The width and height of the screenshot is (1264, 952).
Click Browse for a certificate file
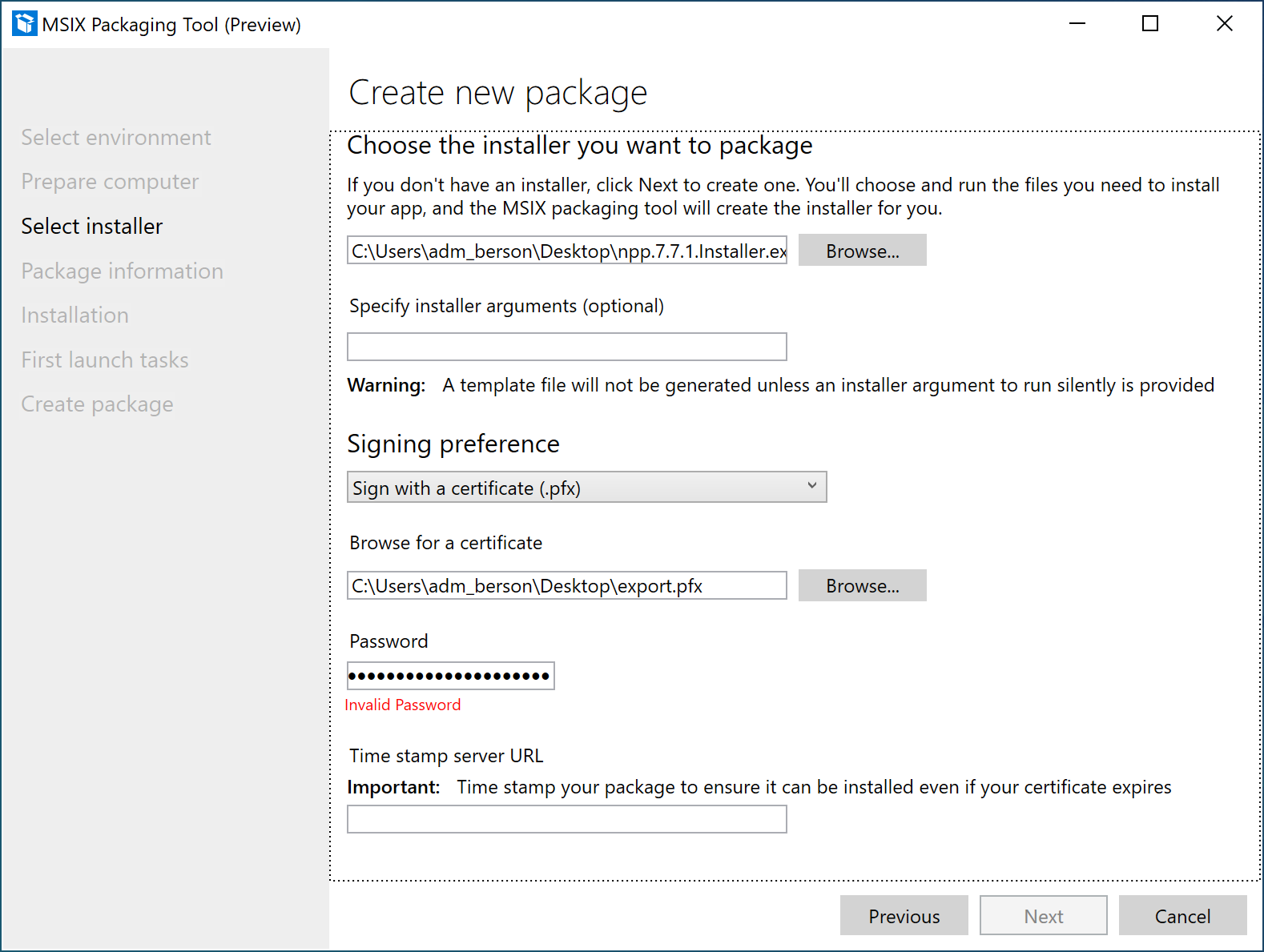point(862,585)
